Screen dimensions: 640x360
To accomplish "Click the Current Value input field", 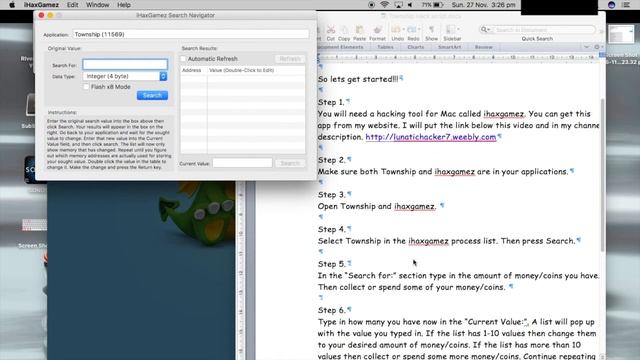I will 242,163.
